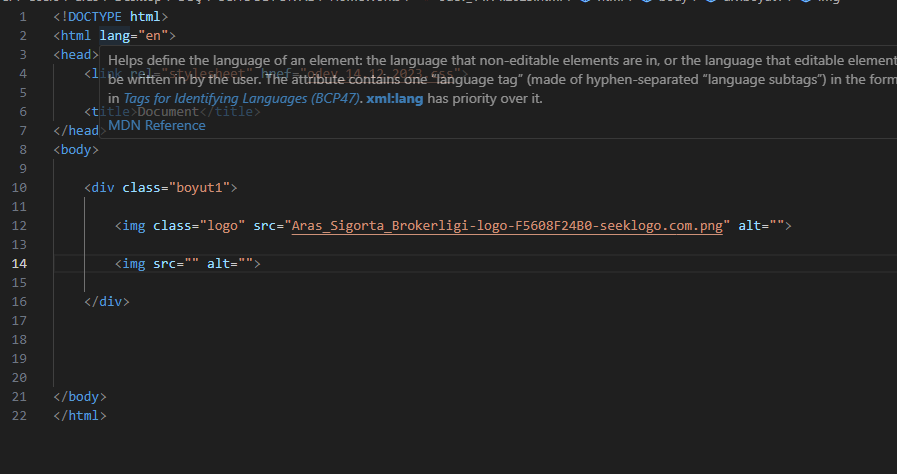Click the "boyut1" class value
Viewport: 897px width, 474px height.
[204, 188]
